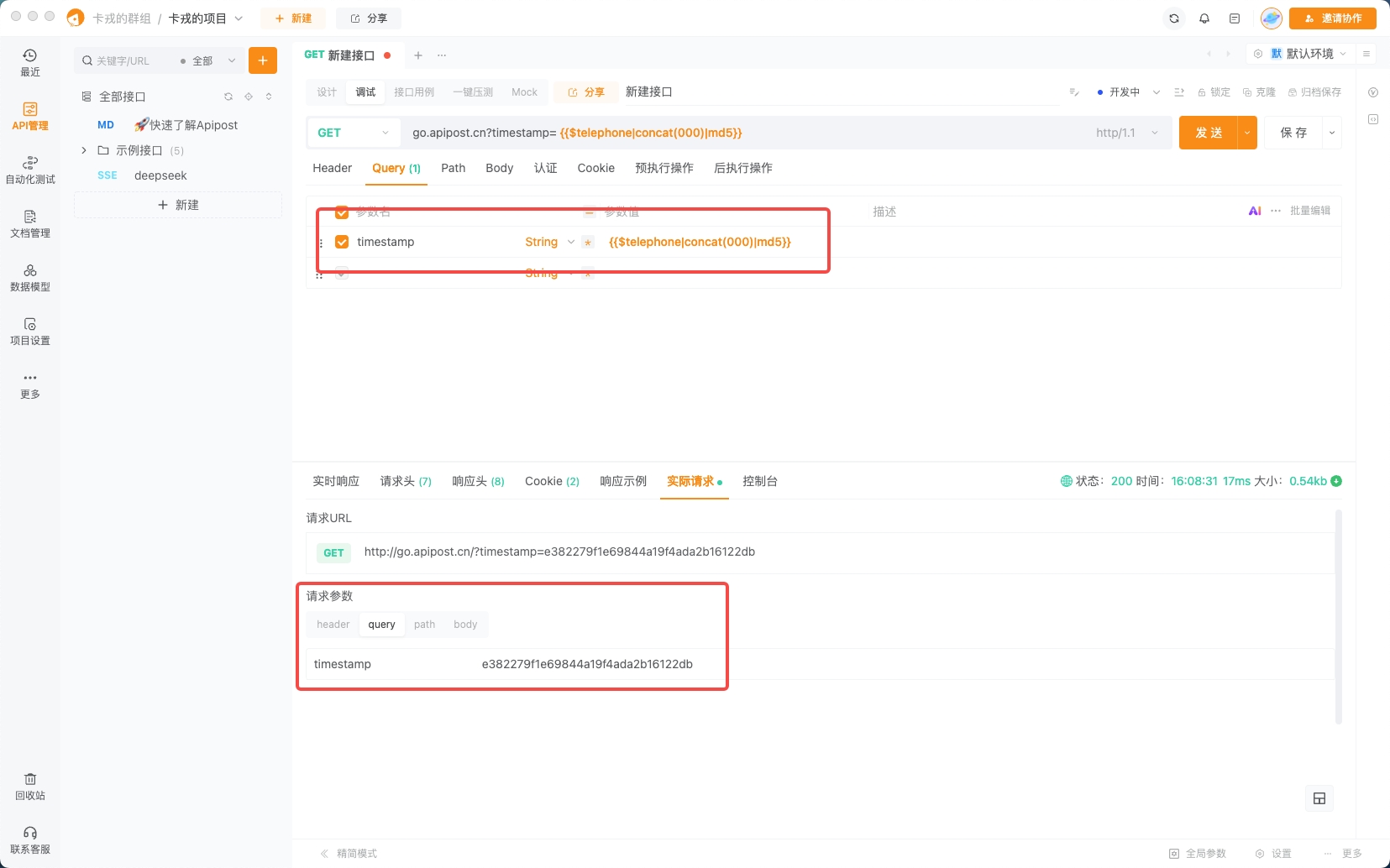
Task: Click the 邀请协作 button
Action: coord(1333,18)
